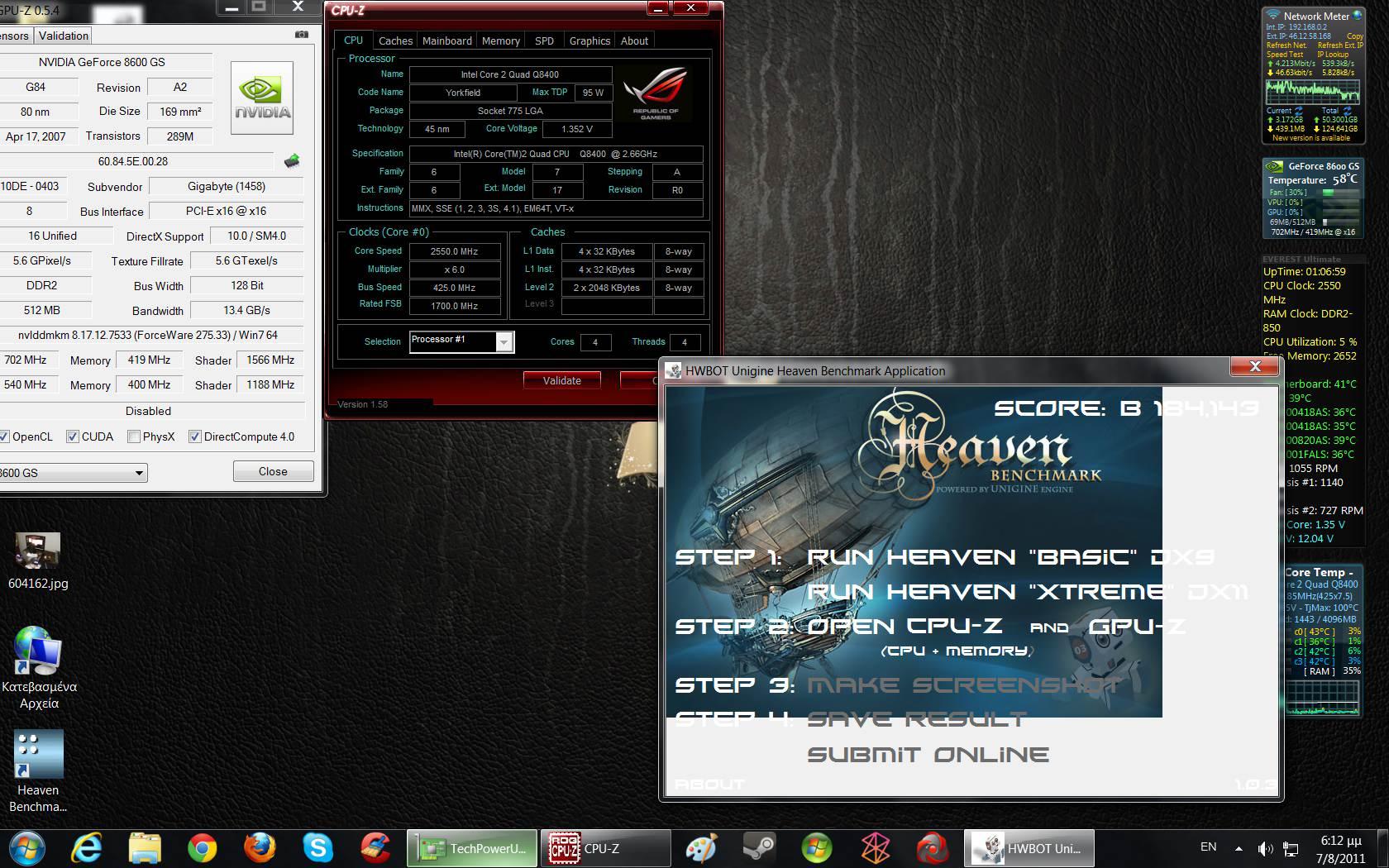Launch Internet Explorer from the taskbar

tap(87, 848)
